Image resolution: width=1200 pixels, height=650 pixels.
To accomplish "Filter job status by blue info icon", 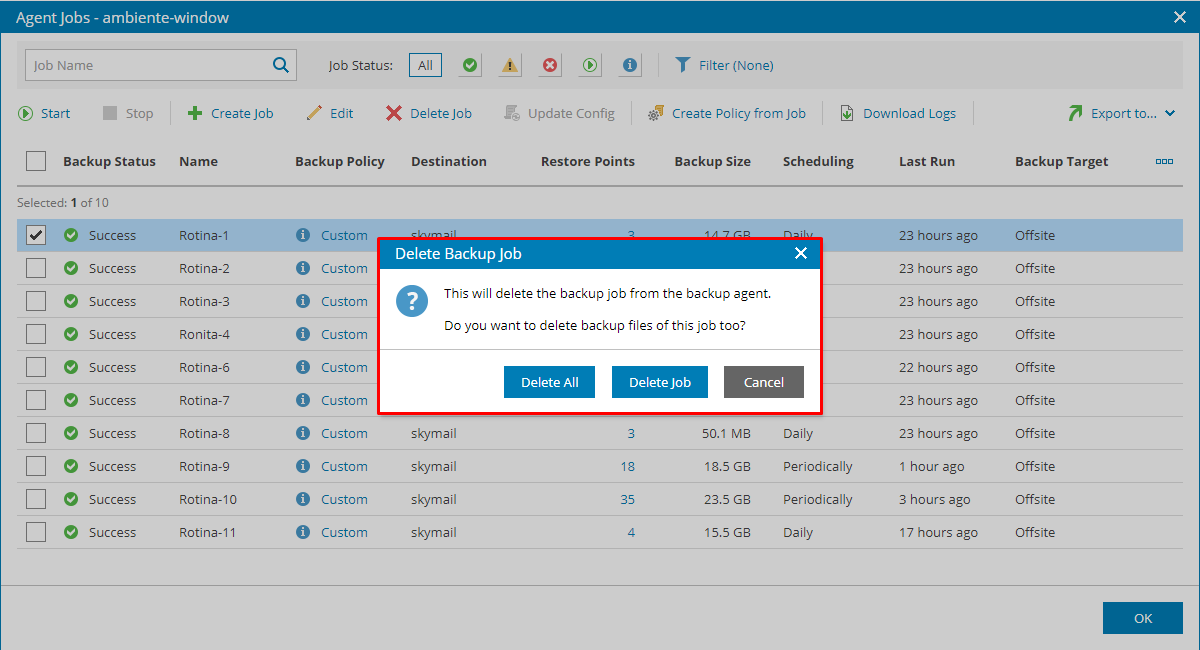I will [x=630, y=65].
